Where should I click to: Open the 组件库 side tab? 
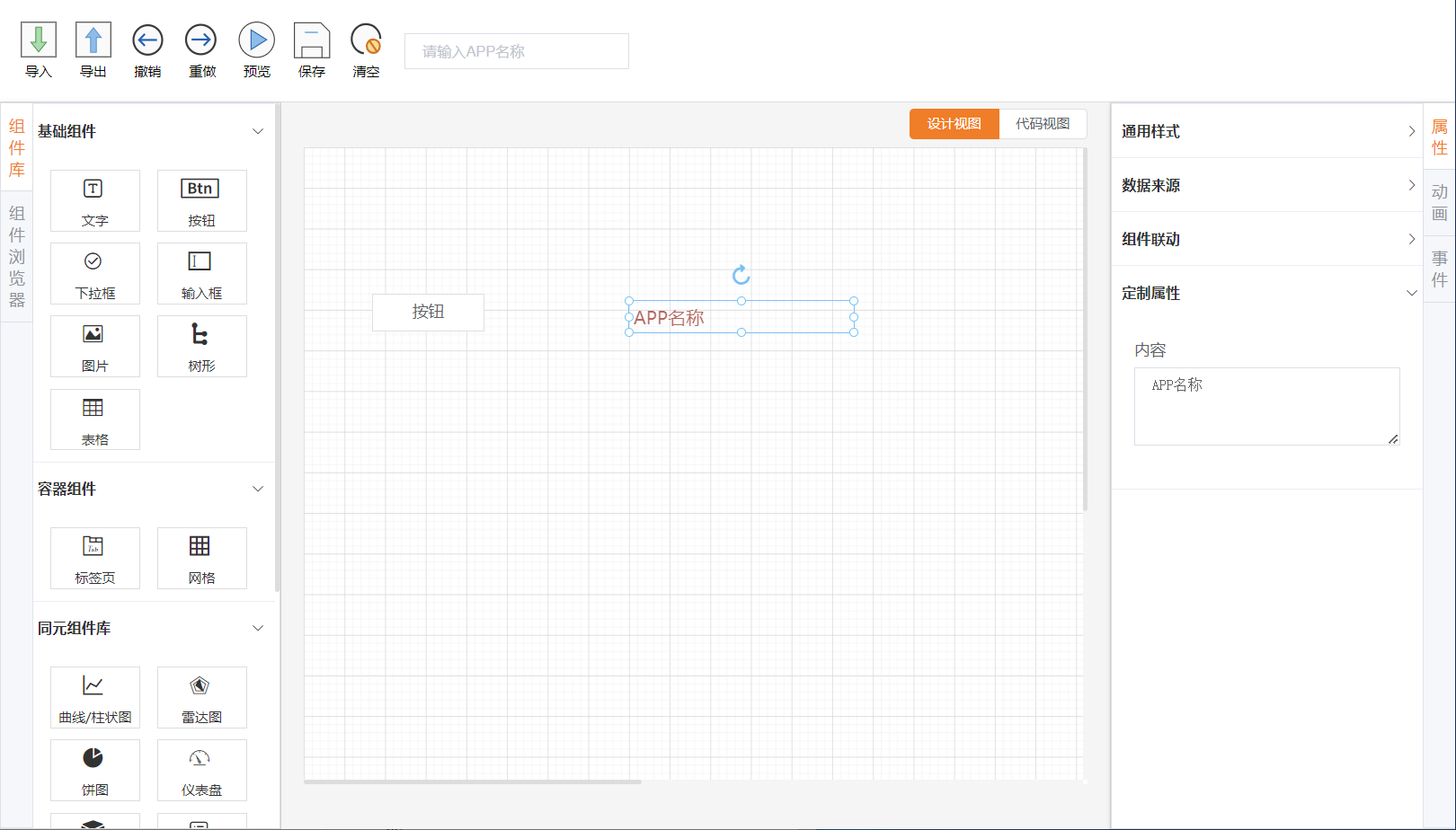pos(16,148)
